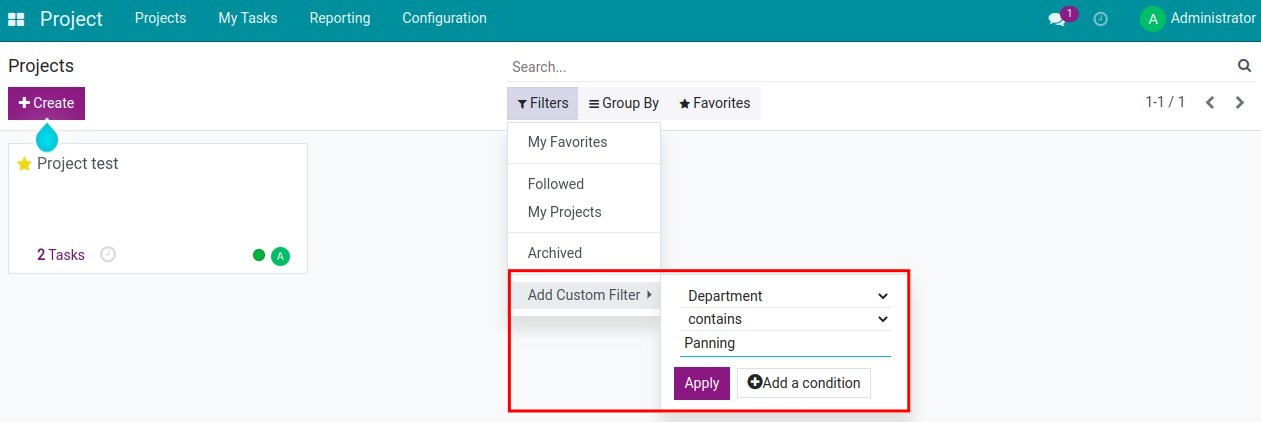Viewport: 1261px width, 422px height.
Task: Open the Configuration menu
Action: tap(445, 18)
